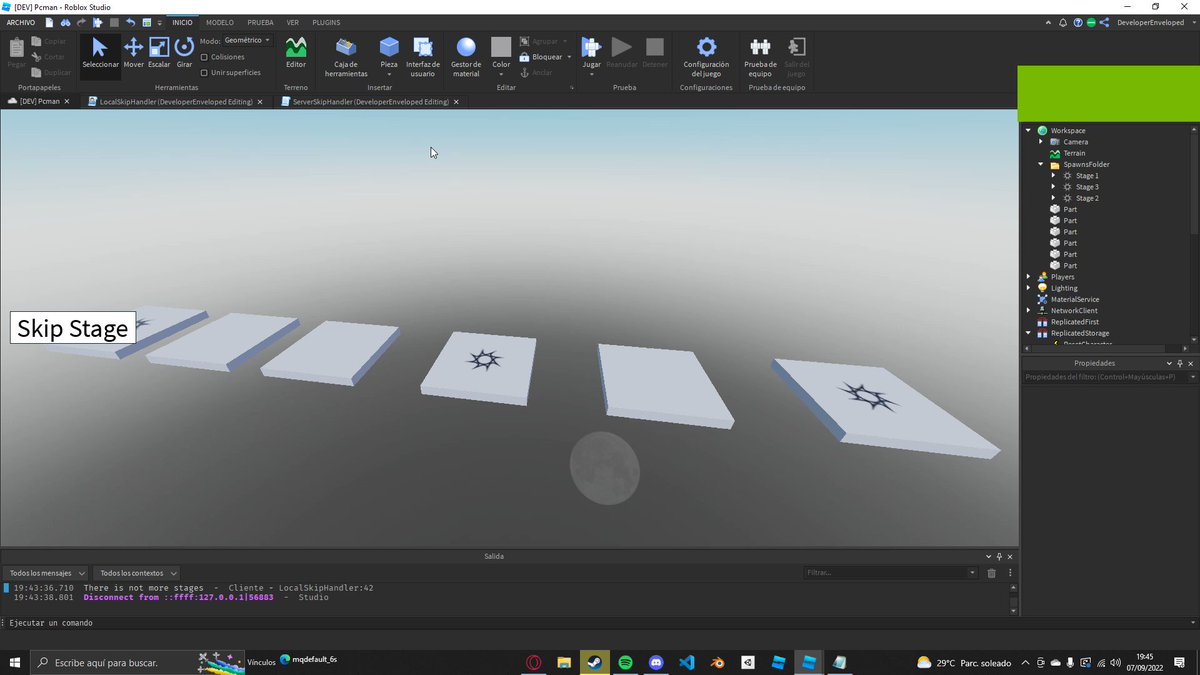Image resolution: width=1200 pixels, height=675 pixels.
Task: Open Interfaz de usuario tool
Action: click(423, 57)
